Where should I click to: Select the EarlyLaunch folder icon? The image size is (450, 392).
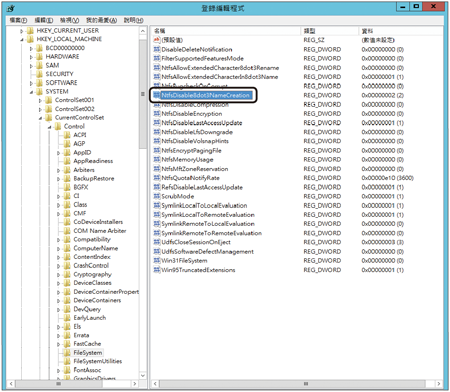pos(67,318)
